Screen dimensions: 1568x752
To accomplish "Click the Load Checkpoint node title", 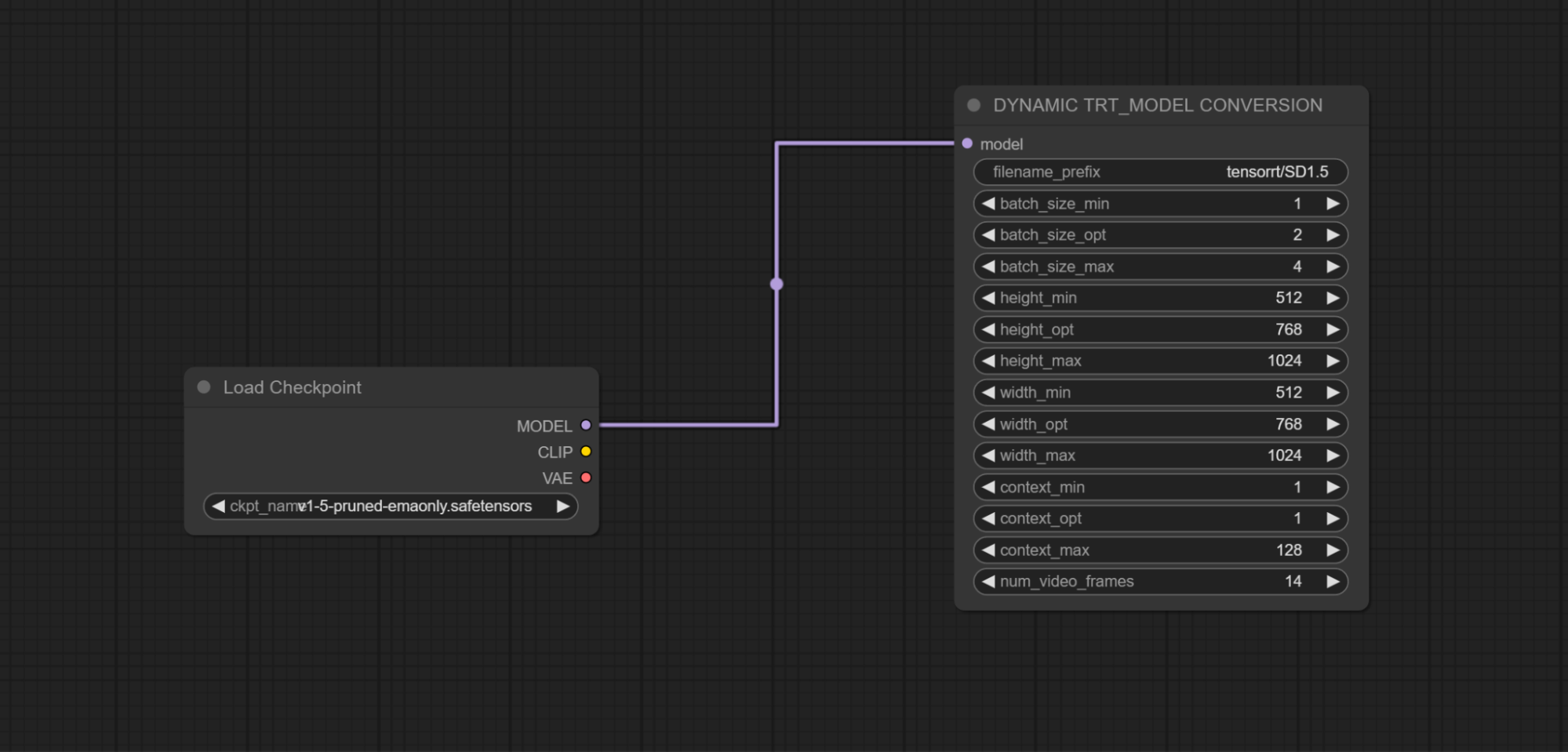I will (293, 387).
